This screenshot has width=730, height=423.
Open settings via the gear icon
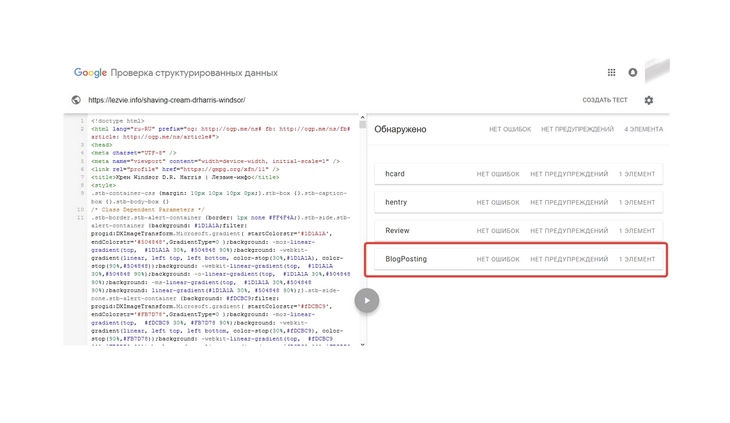click(648, 100)
